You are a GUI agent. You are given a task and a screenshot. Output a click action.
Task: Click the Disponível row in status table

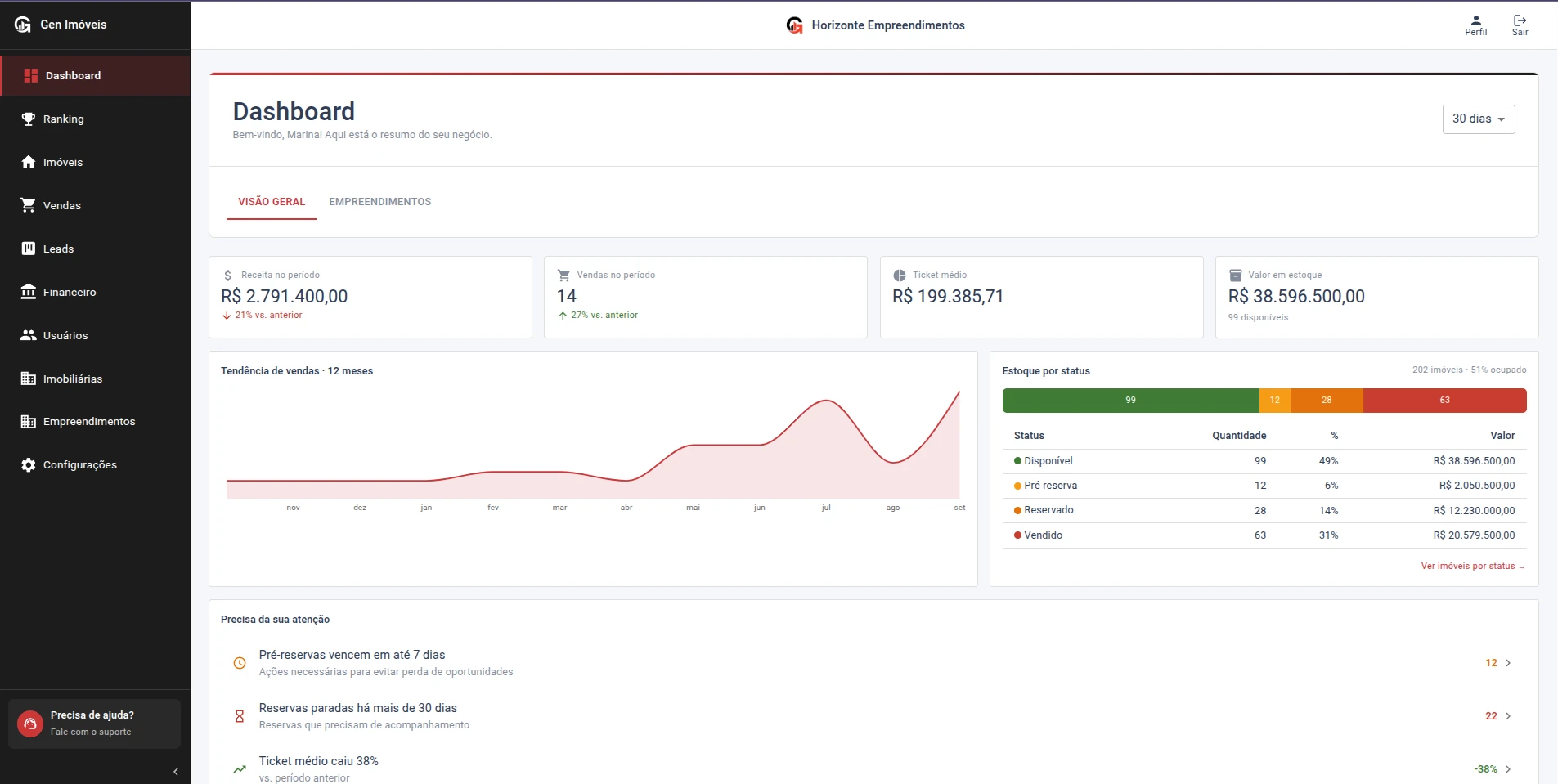[x=1264, y=461]
